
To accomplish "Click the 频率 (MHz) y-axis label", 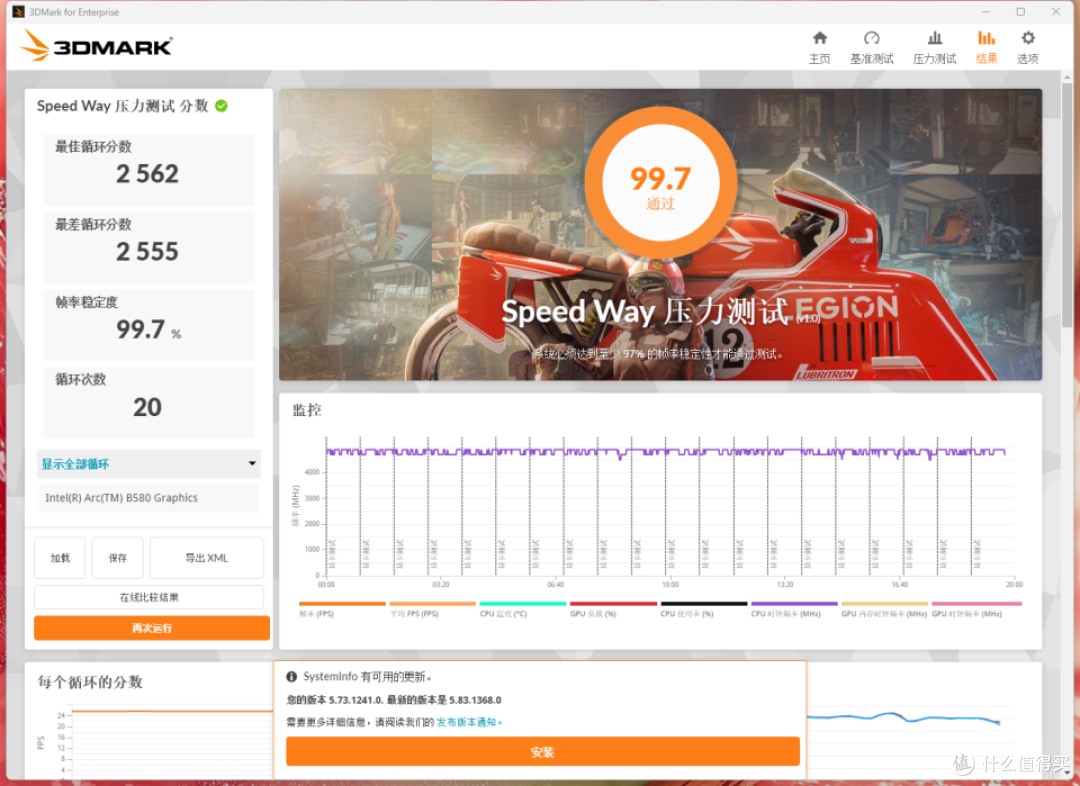I will 295,506.
